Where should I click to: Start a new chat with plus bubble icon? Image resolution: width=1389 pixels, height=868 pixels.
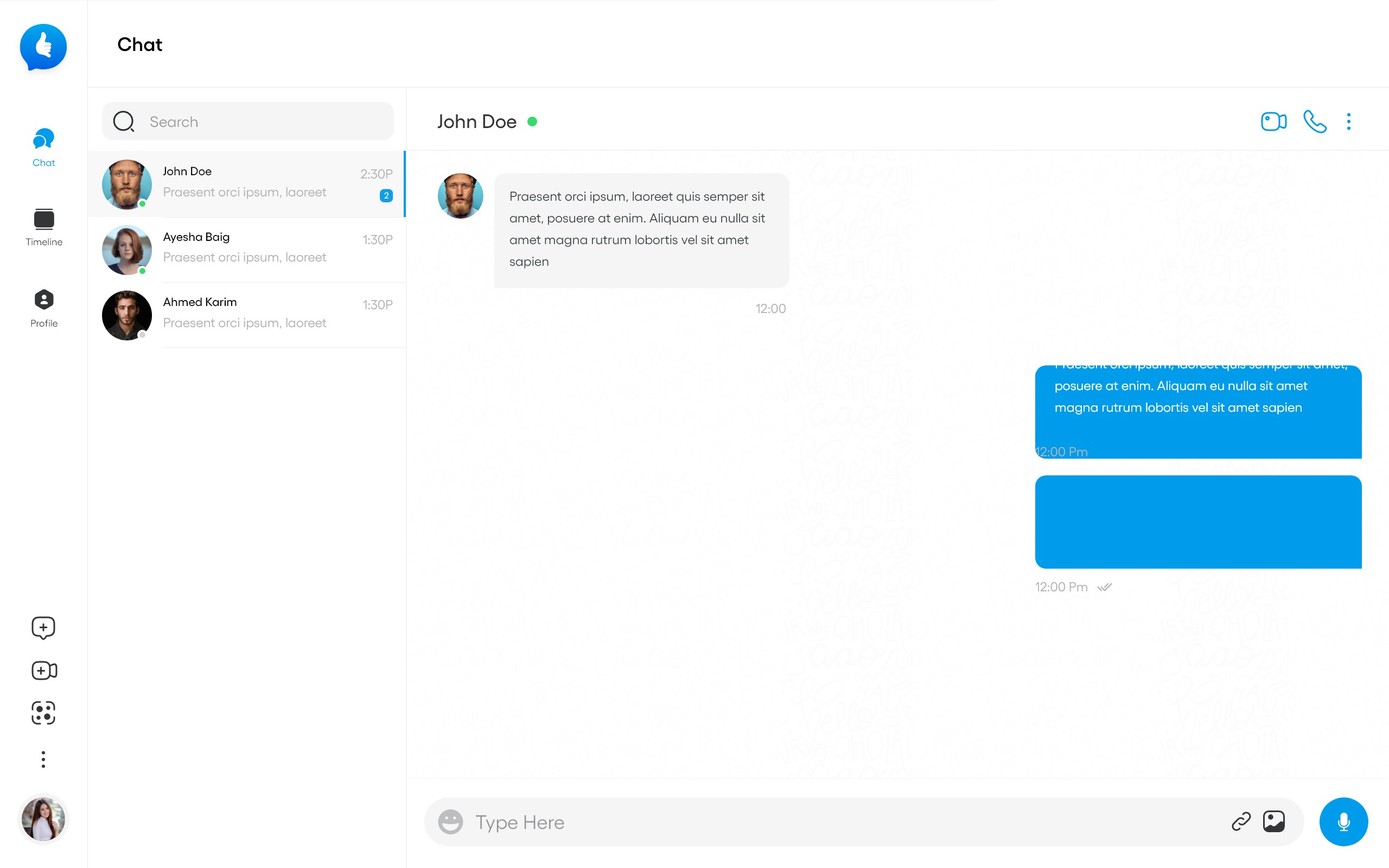pos(43,628)
